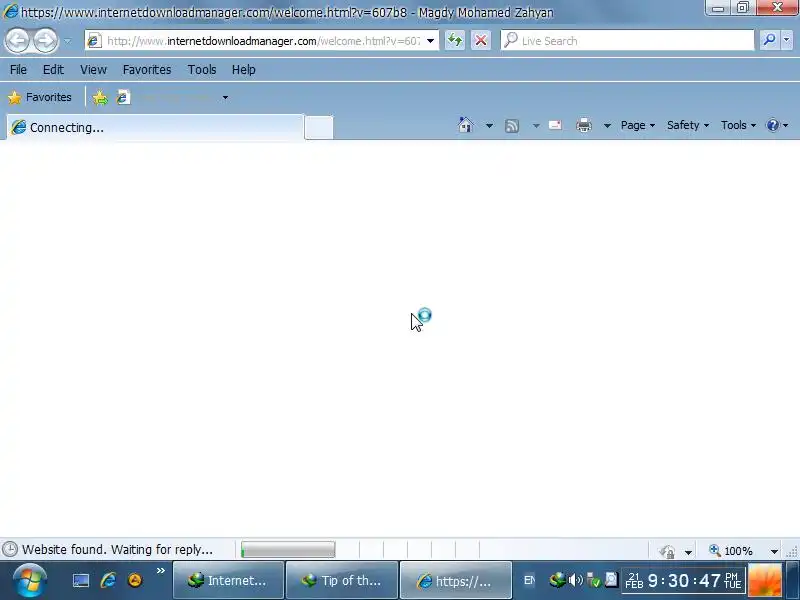Expand security zone dropdown arrow in status bar
800x600 pixels.
(x=688, y=552)
